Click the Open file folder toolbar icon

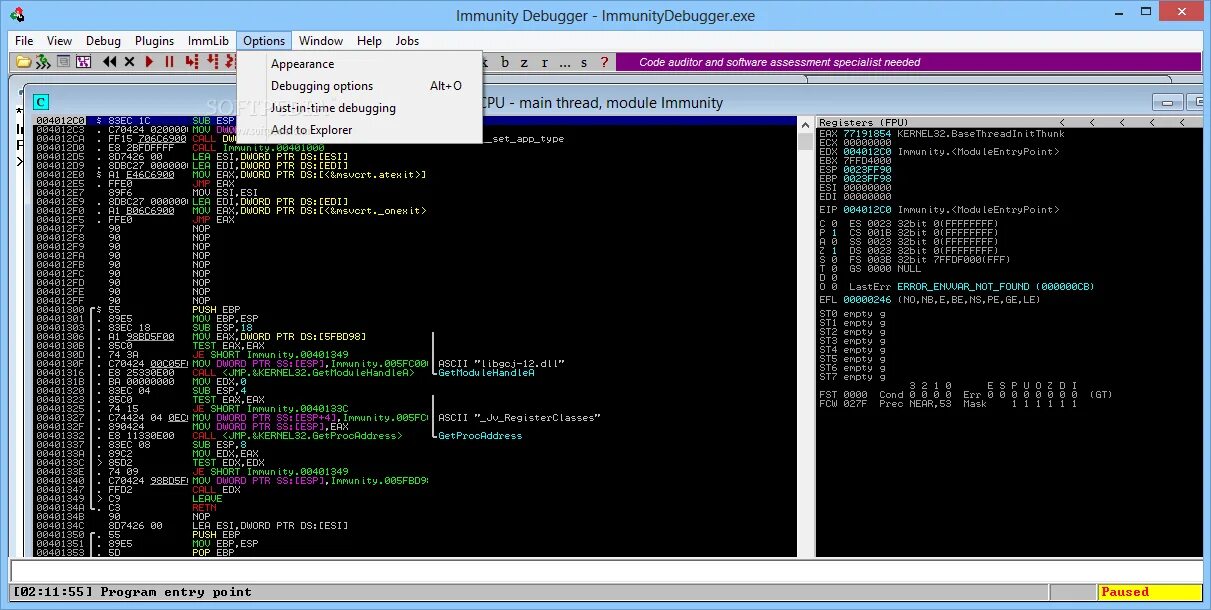pyautogui.click(x=24, y=62)
